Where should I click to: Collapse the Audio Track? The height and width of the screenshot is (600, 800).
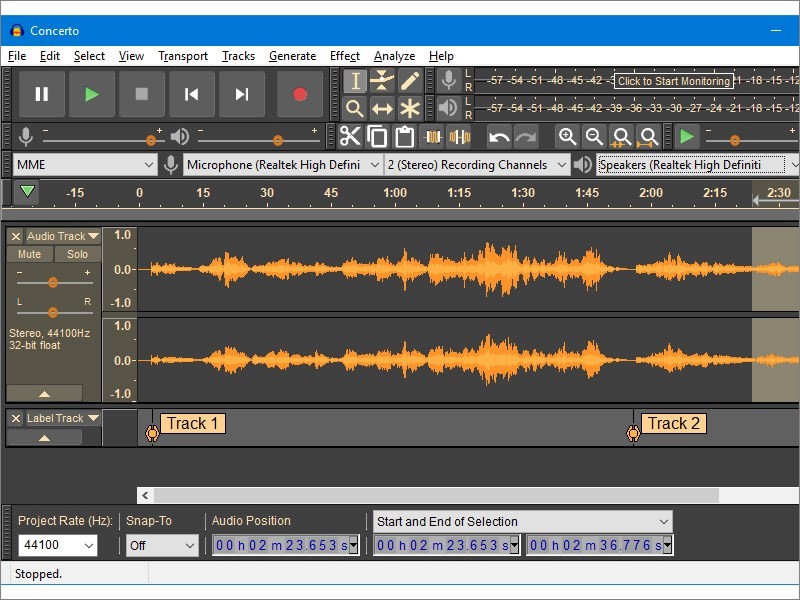pyautogui.click(x=44, y=393)
